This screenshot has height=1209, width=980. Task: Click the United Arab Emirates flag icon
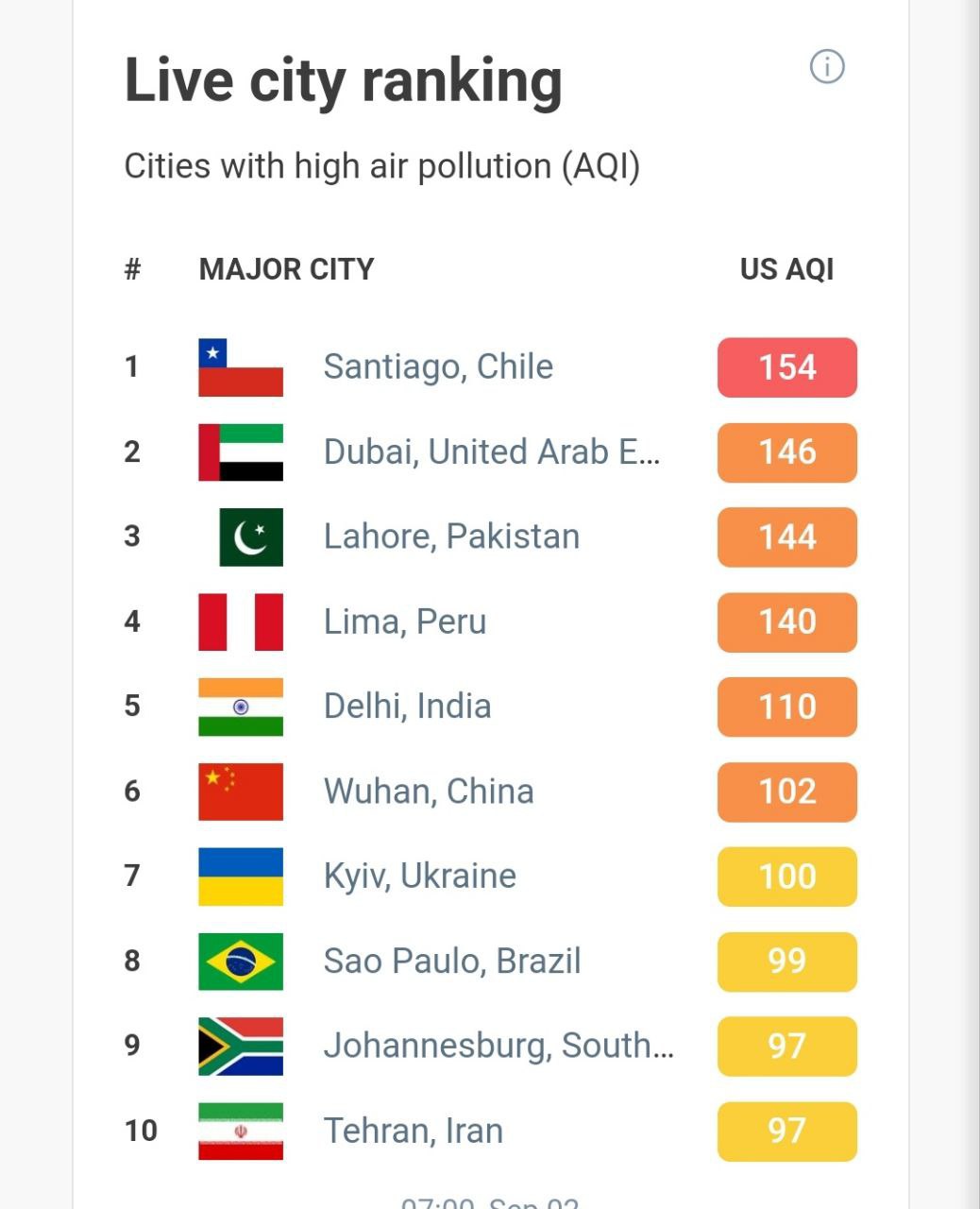pyautogui.click(x=241, y=452)
